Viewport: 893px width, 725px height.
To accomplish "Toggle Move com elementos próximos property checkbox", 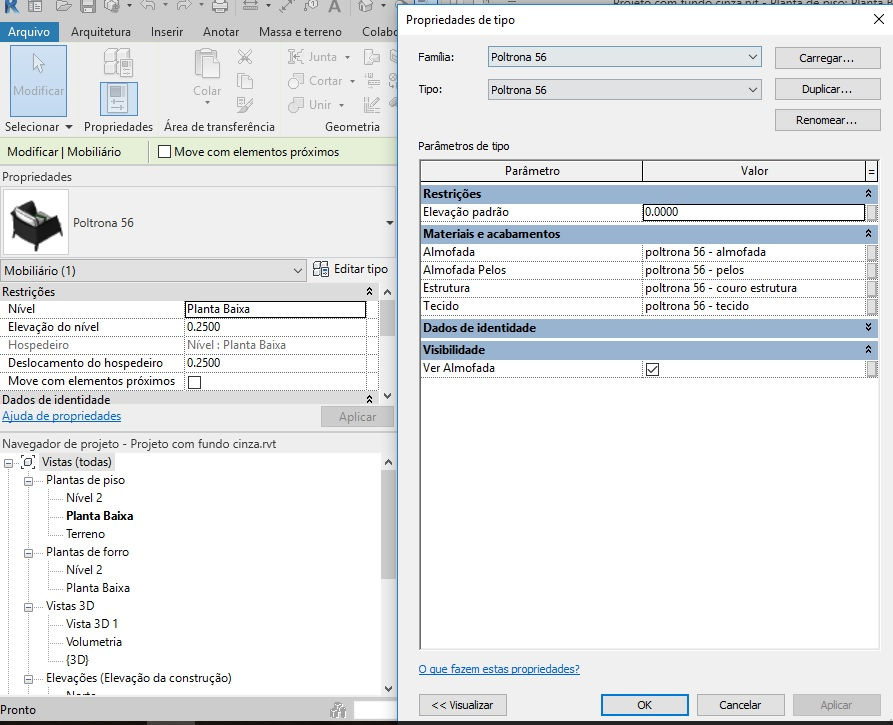I will 194,382.
